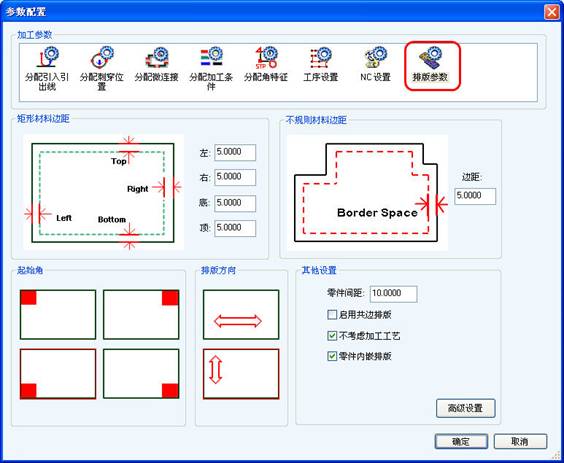
Task: Open the 分配引入引出线 parameter icon
Action: point(47,68)
